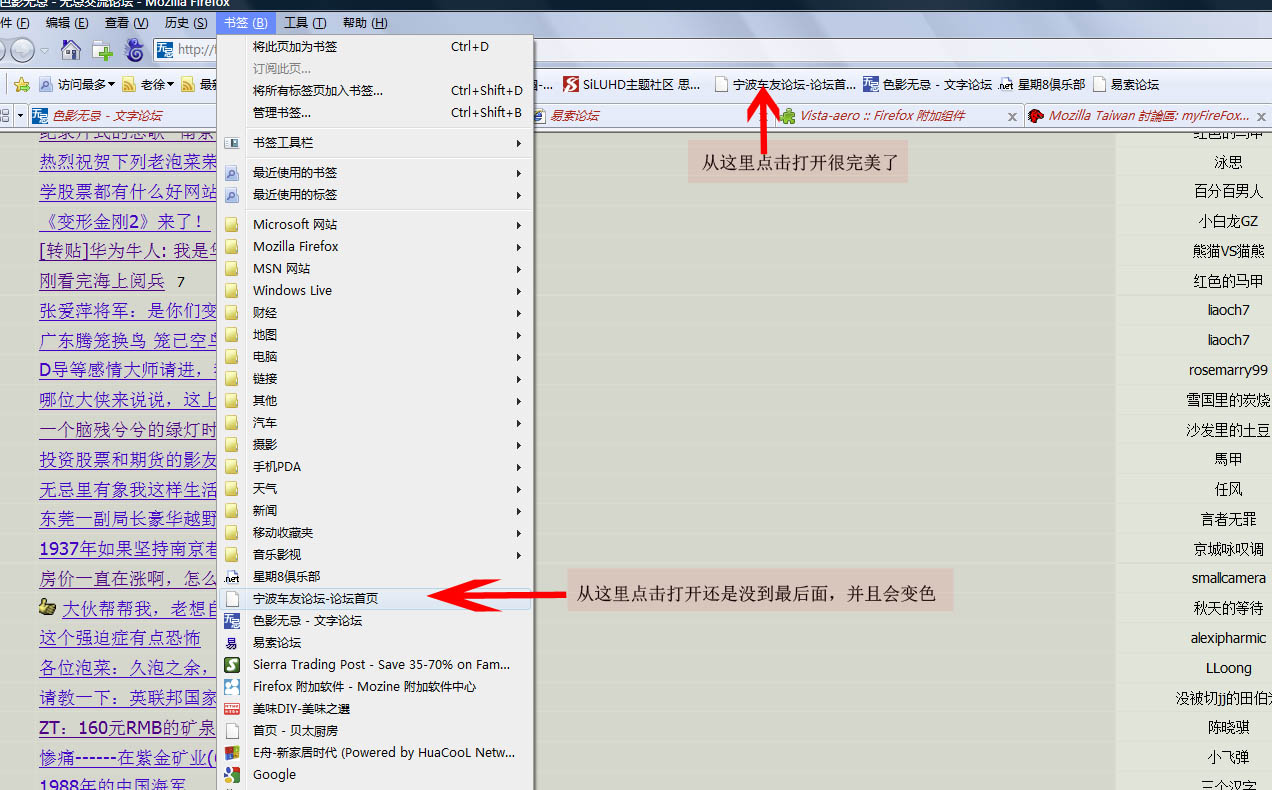Open the 编辑 (E) menu
This screenshot has height=790, width=1272.
pyautogui.click(x=67, y=22)
